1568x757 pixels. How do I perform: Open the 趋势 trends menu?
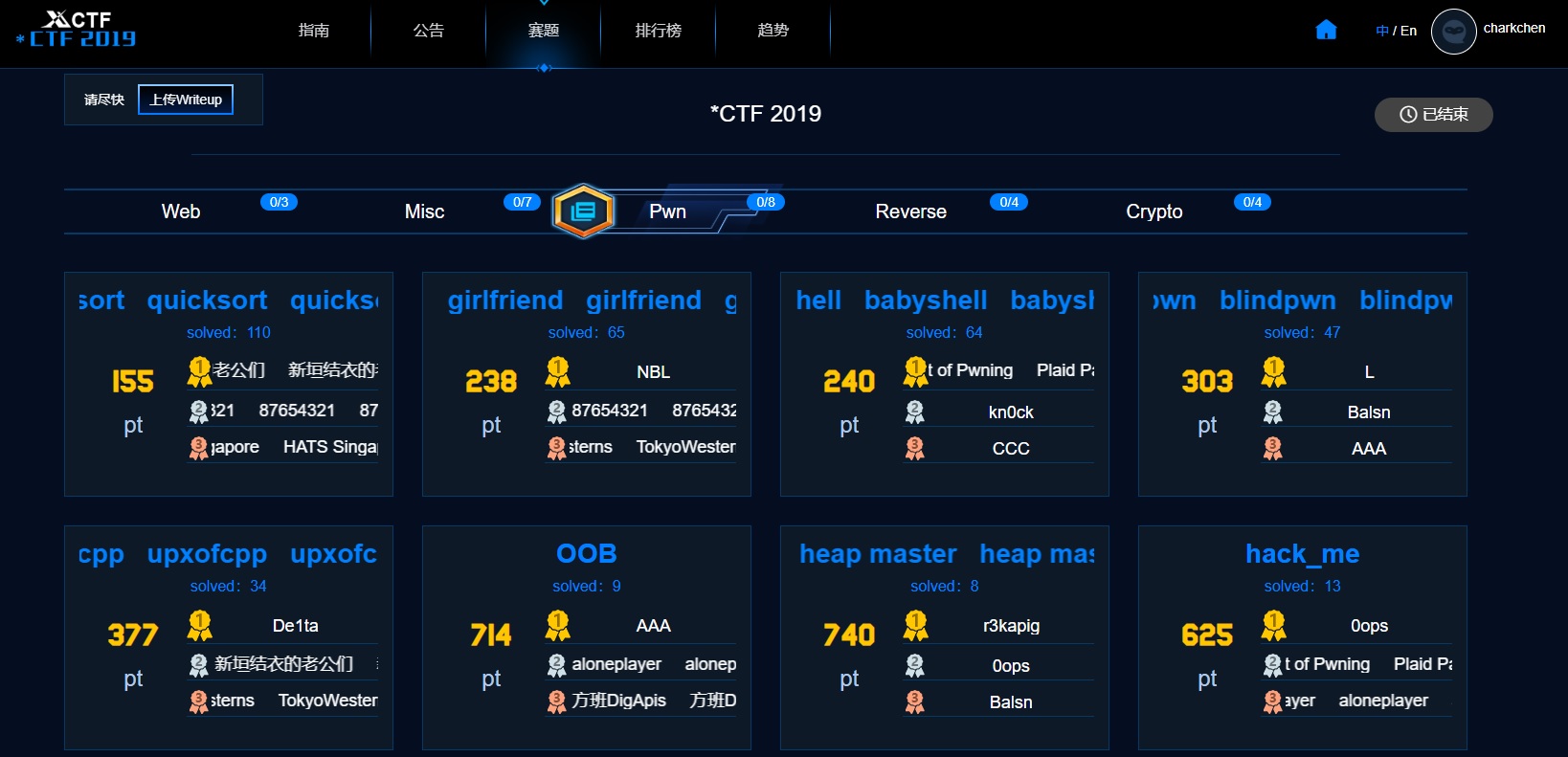pyautogui.click(x=773, y=31)
